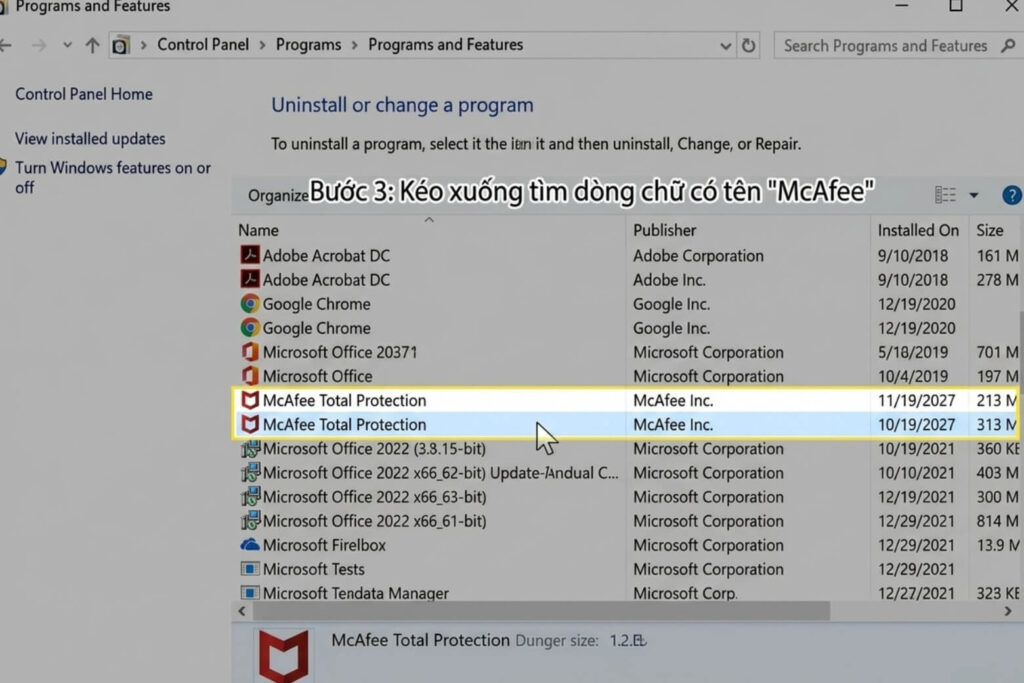Maximize the Programs and Features window

click(x=956, y=6)
